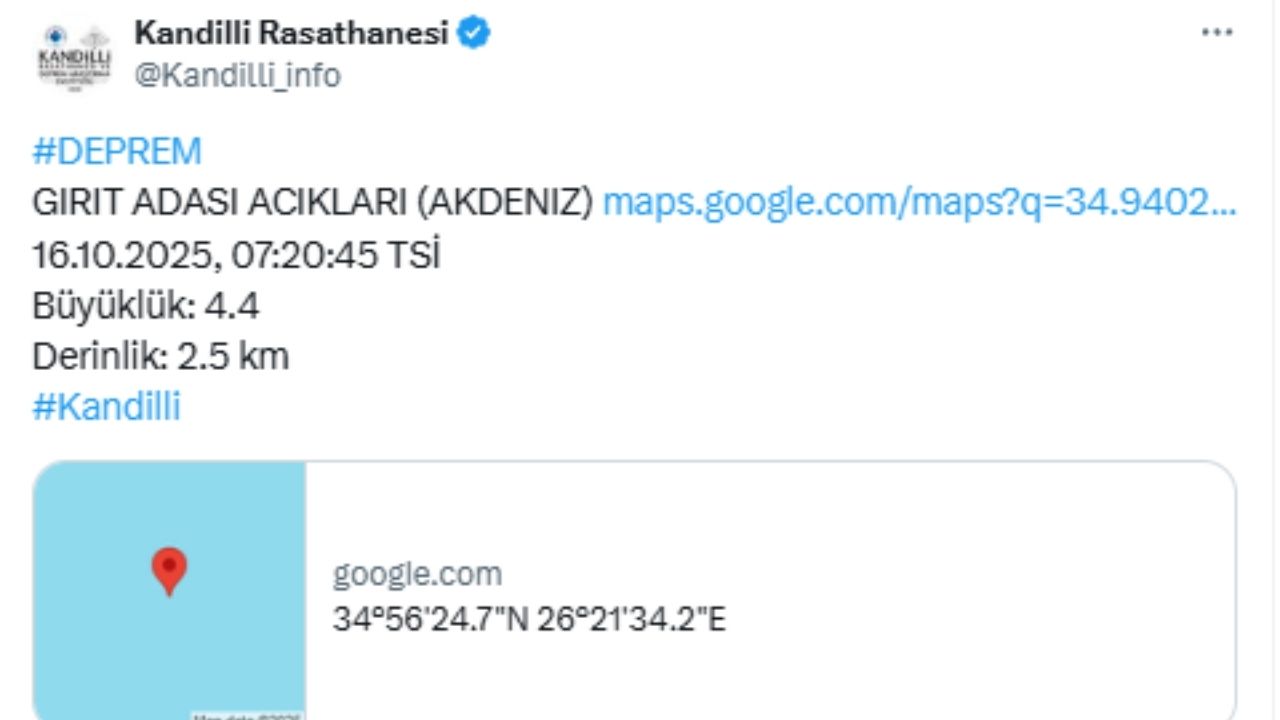Click the blue verified badge
The image size is (1280, 720).
coord(473,34)
